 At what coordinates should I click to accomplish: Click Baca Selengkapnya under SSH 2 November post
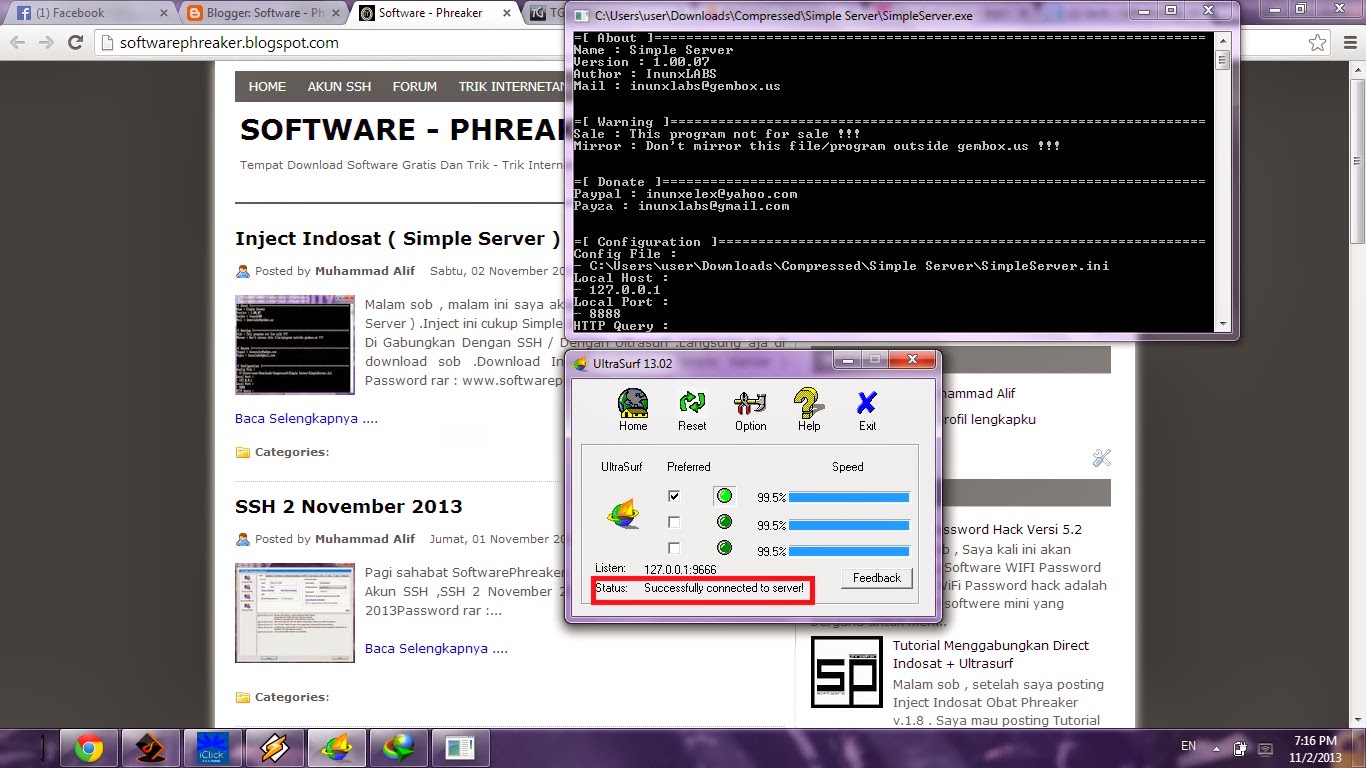click(436, 648)
